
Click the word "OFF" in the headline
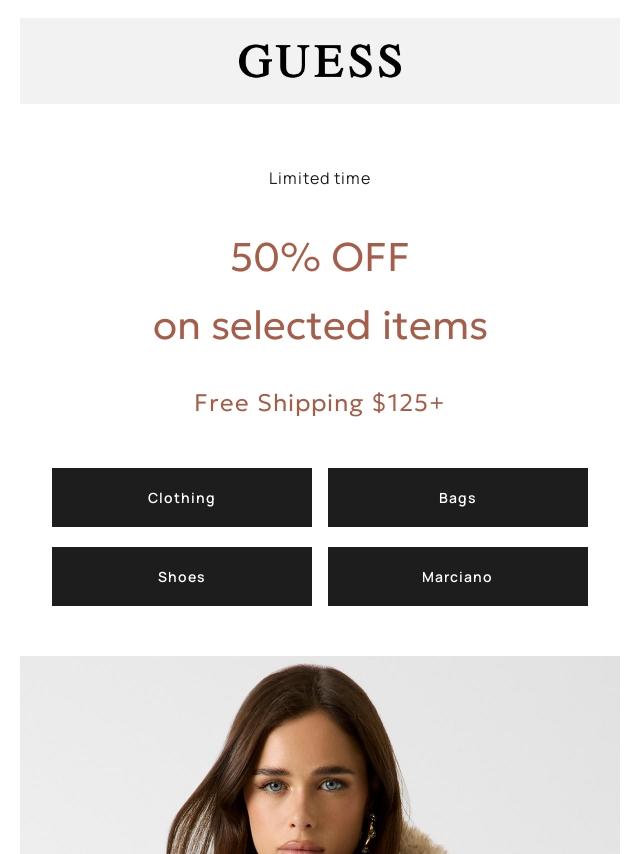(370, 257)
